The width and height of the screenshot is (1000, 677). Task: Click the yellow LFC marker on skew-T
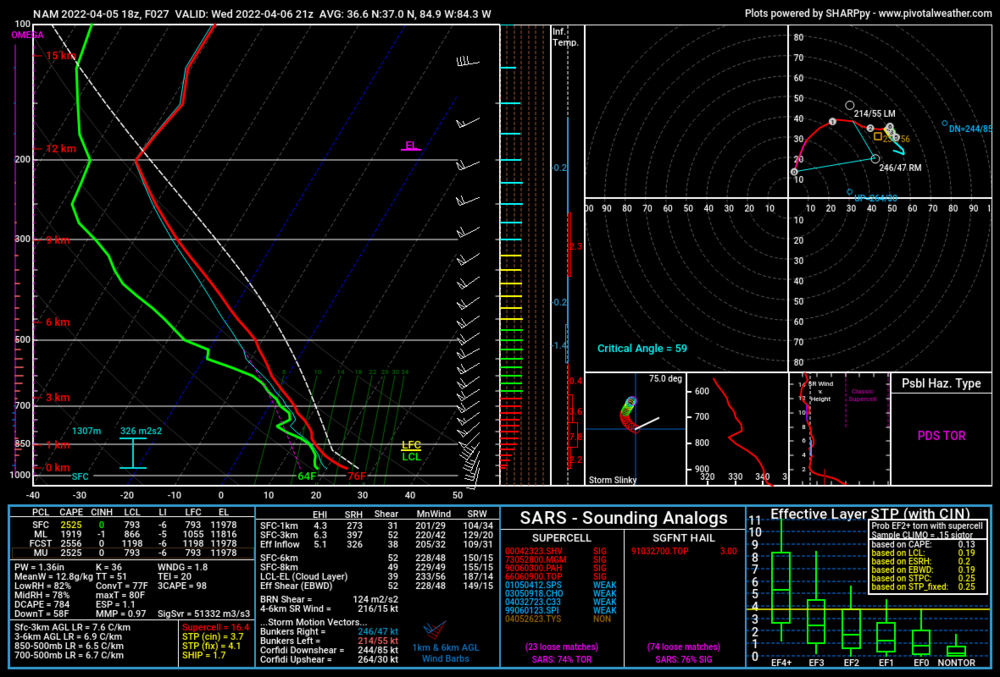click(x=411, y=445)
